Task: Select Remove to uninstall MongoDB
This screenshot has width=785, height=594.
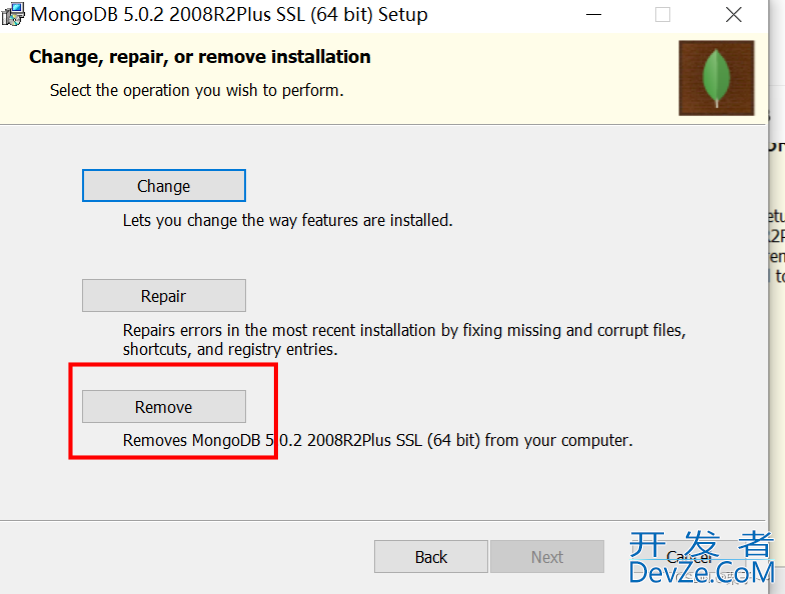Action: tap(164, 407)
